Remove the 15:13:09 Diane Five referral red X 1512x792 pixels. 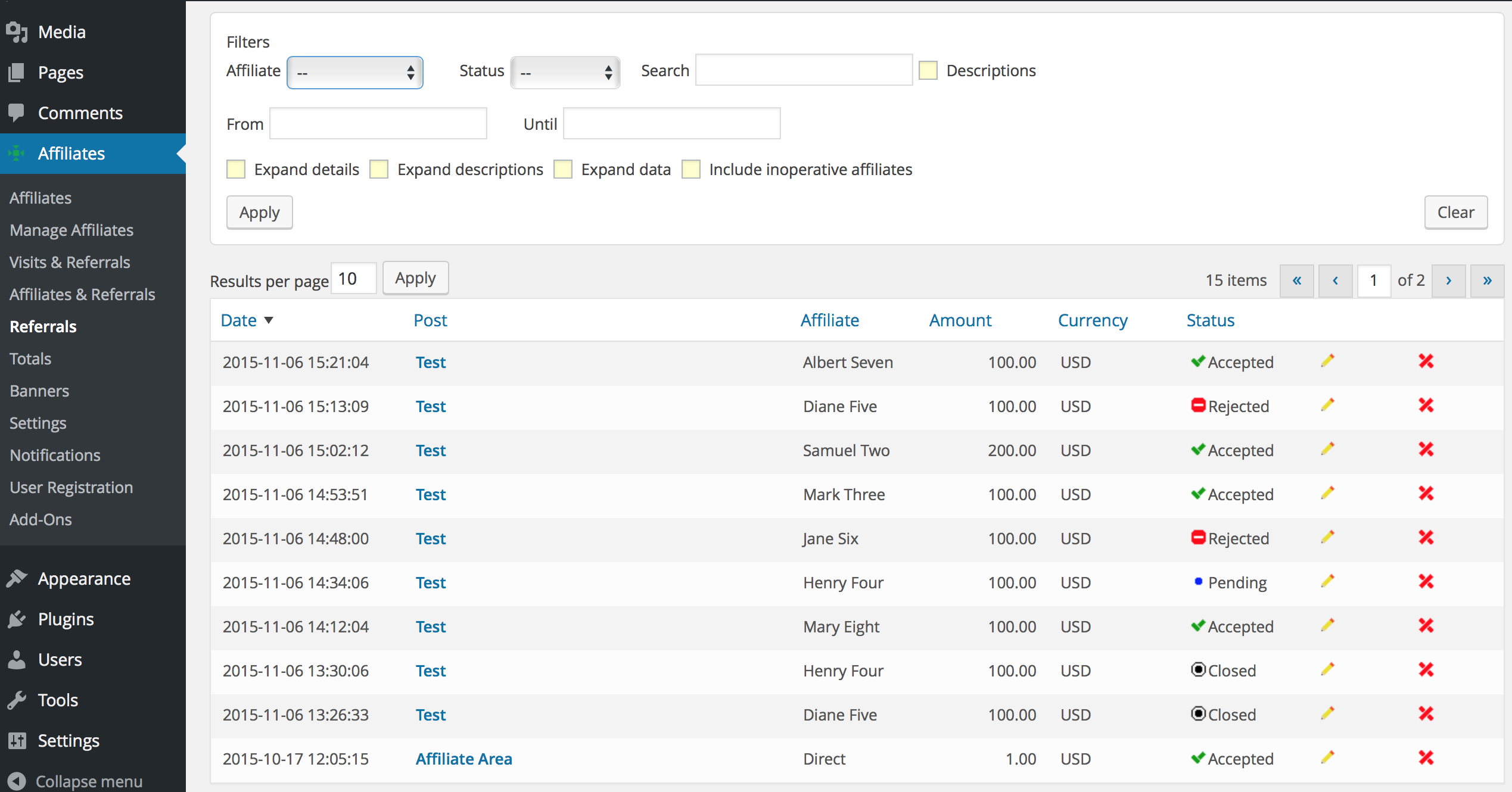point(1426,405)
